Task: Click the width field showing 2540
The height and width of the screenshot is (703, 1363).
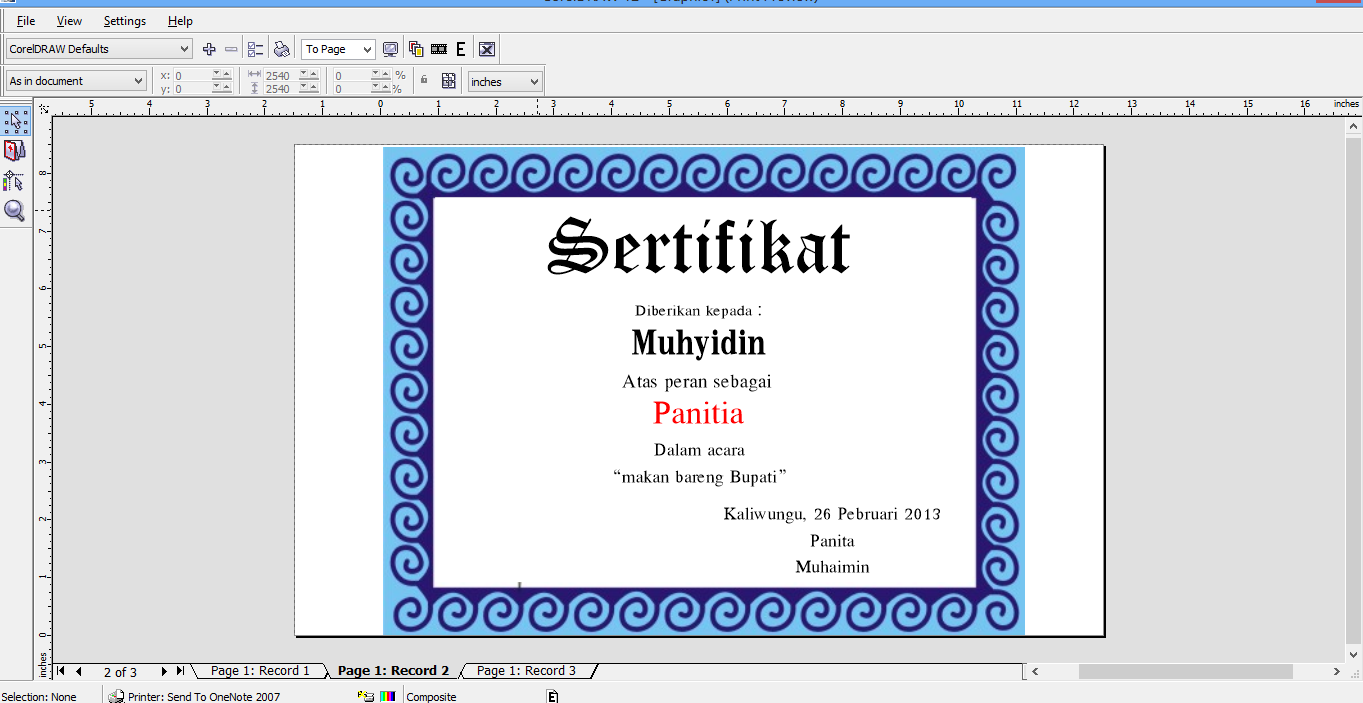Action: [281, 75]
